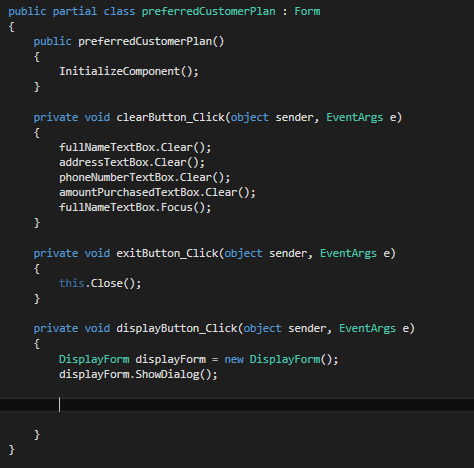
Task: Place cursor on the highlighted empty current line
Action: (237, 405)
